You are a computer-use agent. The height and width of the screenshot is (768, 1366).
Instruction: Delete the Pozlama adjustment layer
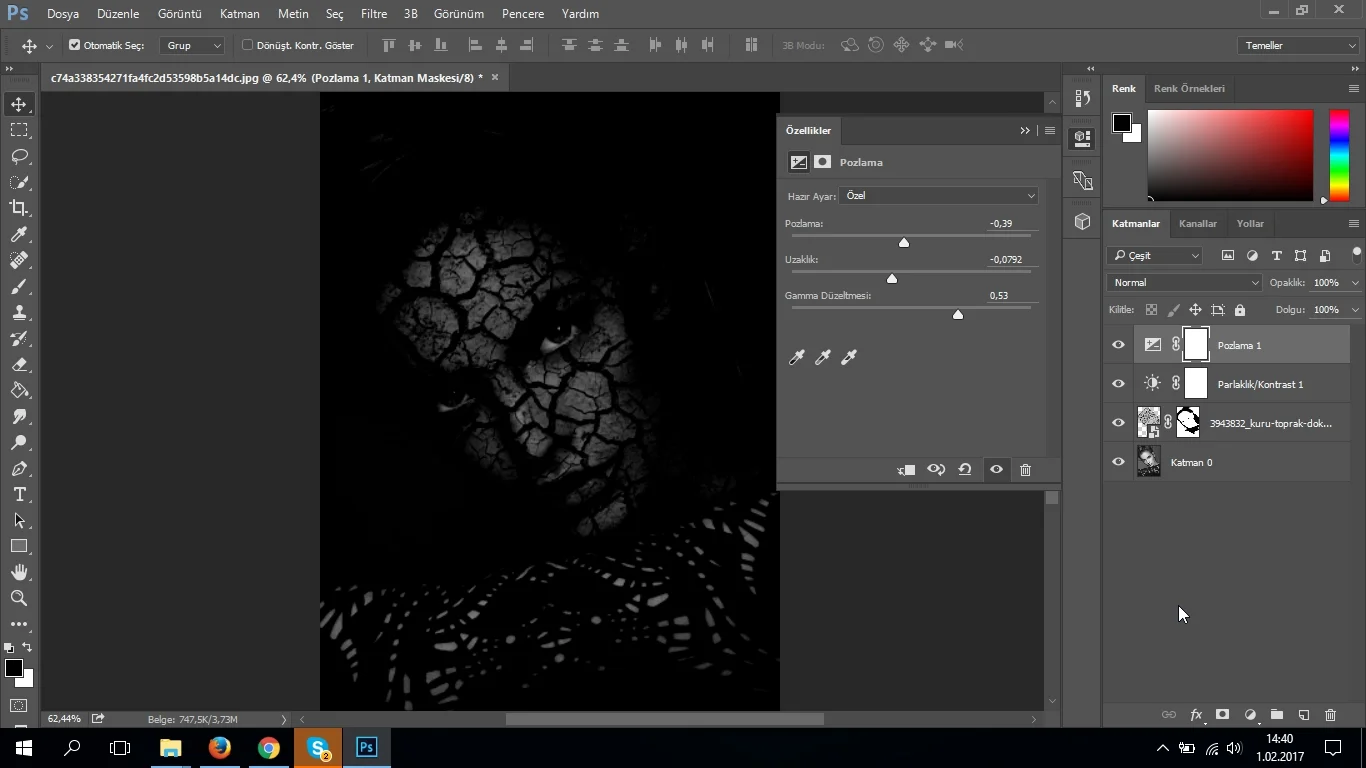coord(1025,470)
